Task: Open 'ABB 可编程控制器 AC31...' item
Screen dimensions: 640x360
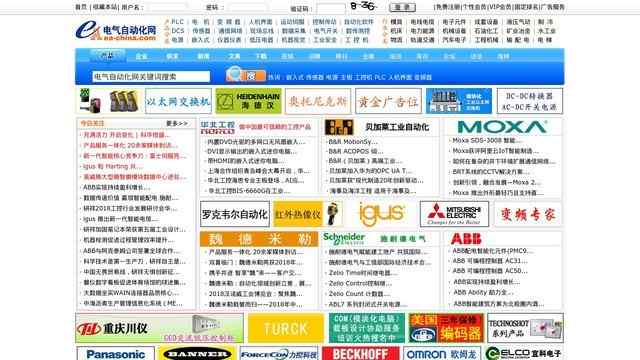Action: click(489, 260)
